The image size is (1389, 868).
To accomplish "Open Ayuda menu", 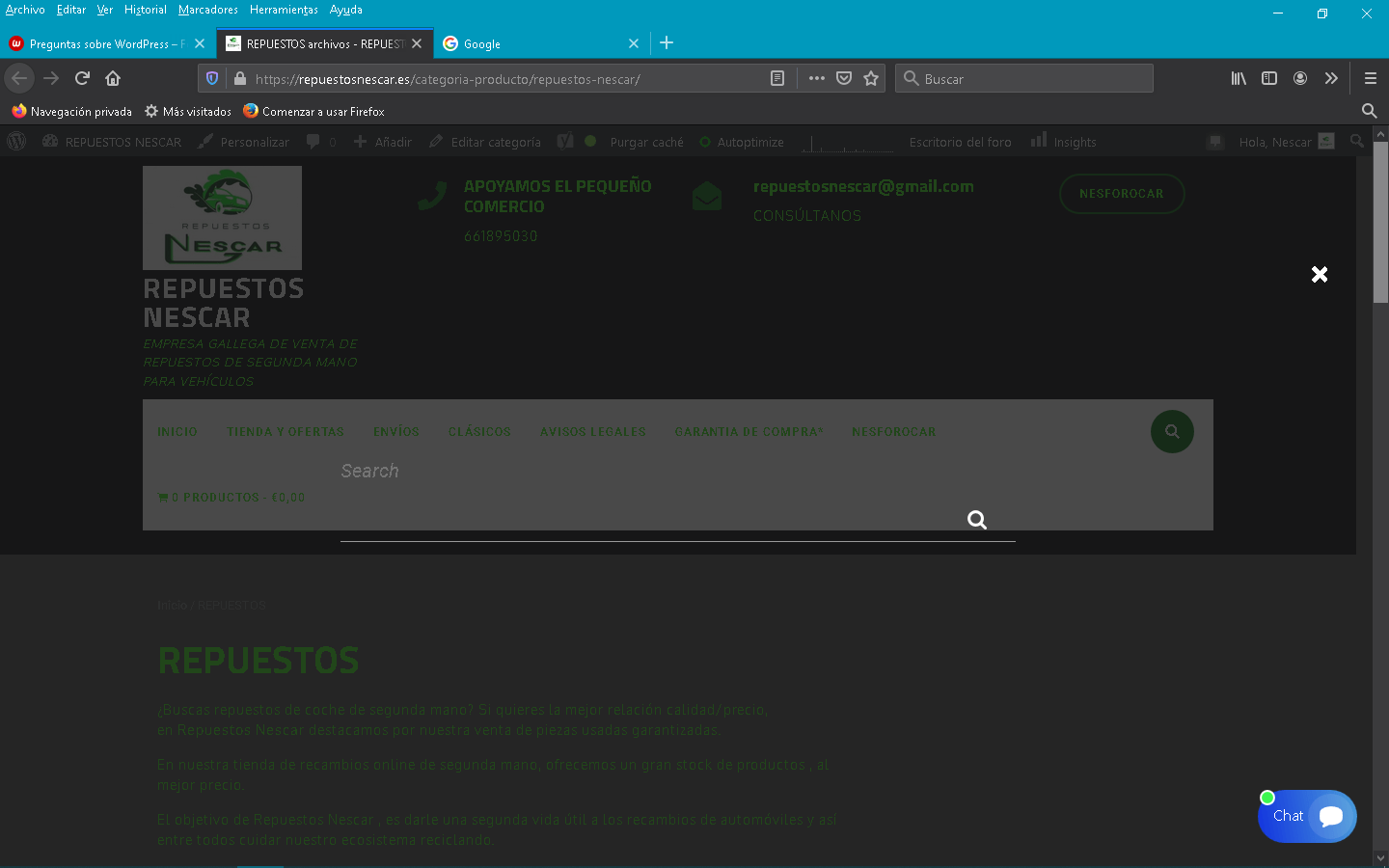I will [x=346, y=10].
